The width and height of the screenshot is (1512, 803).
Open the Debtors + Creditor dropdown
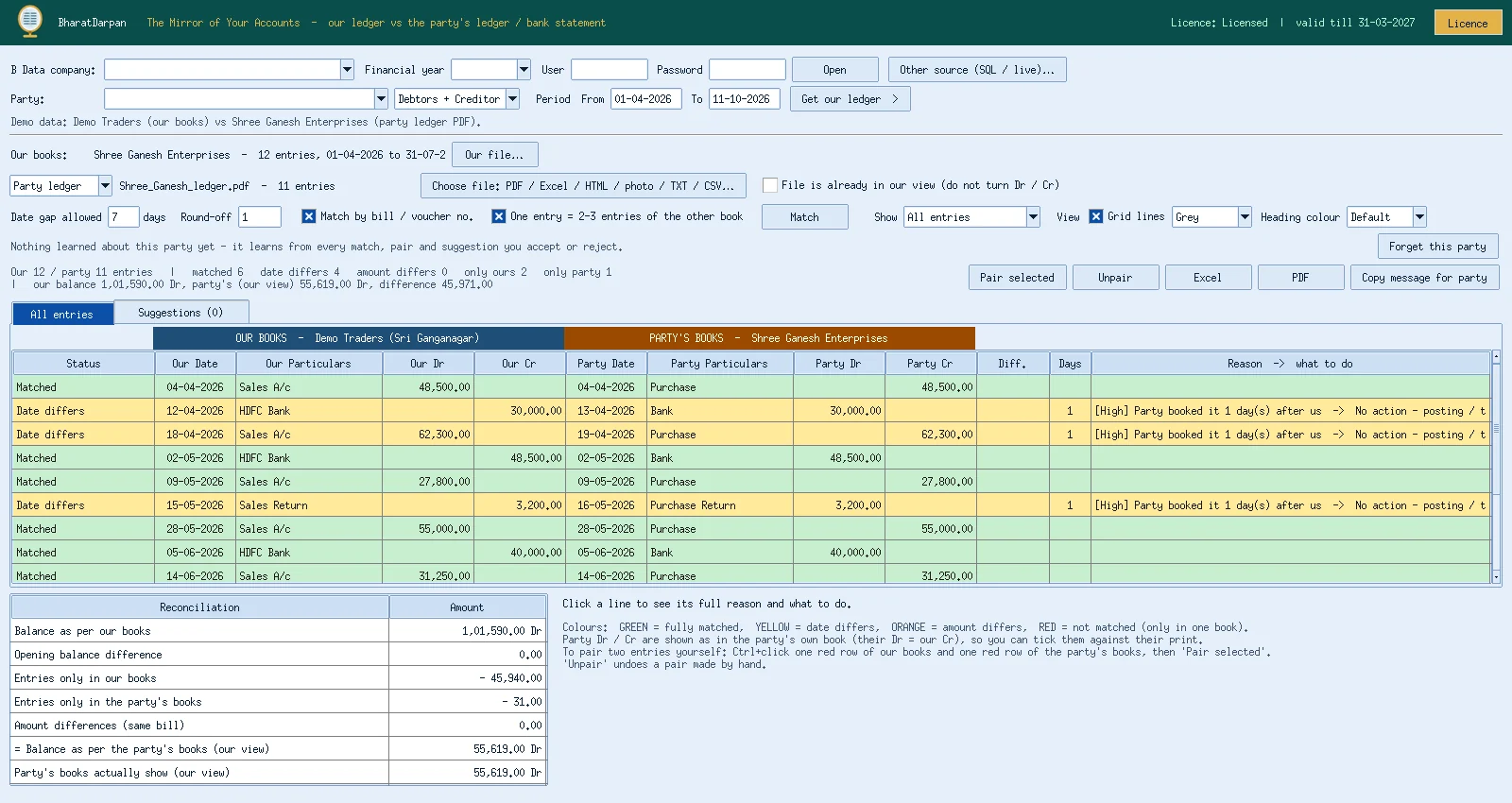coord(512,99)
